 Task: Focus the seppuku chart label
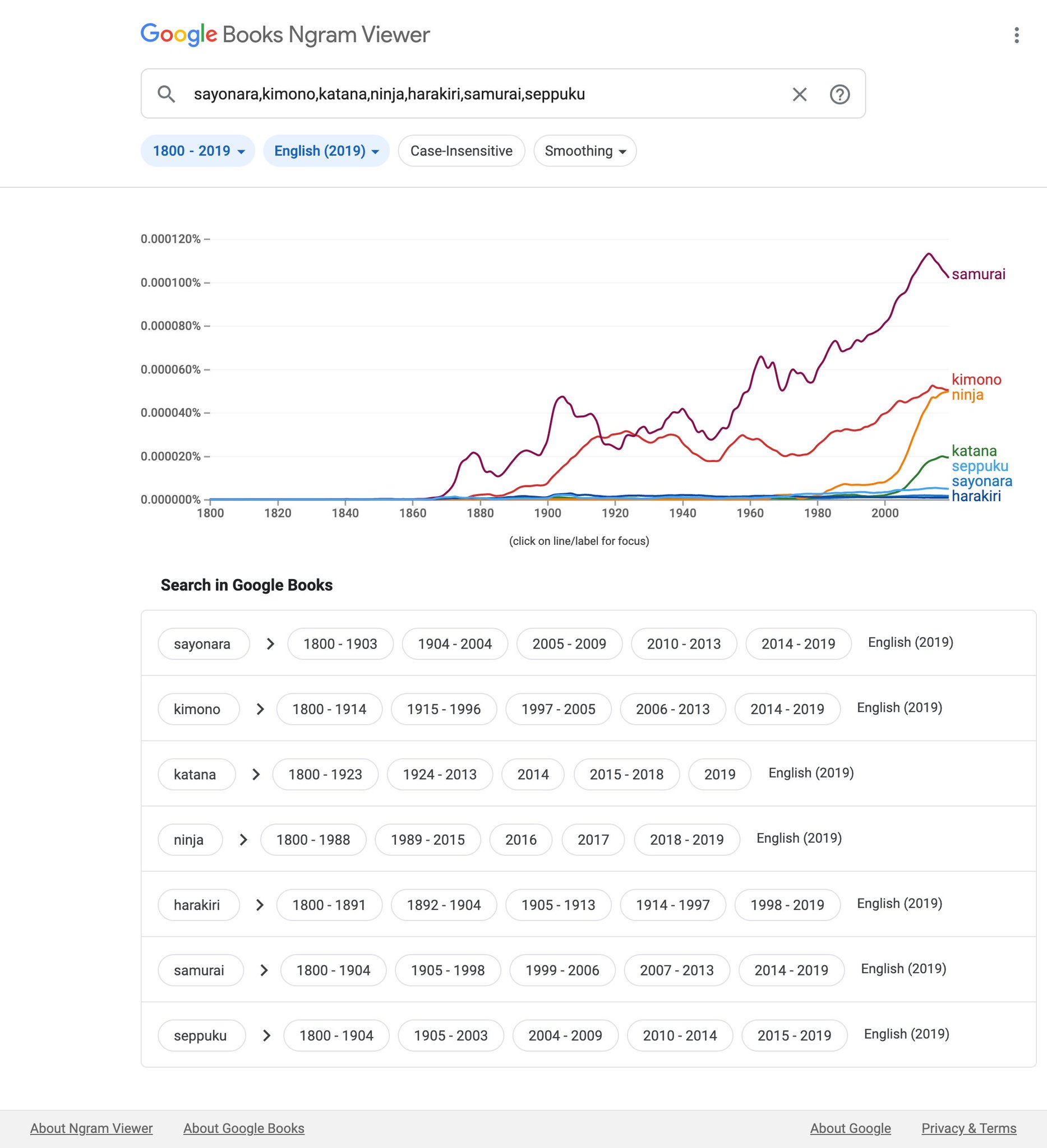pos(980,466)
